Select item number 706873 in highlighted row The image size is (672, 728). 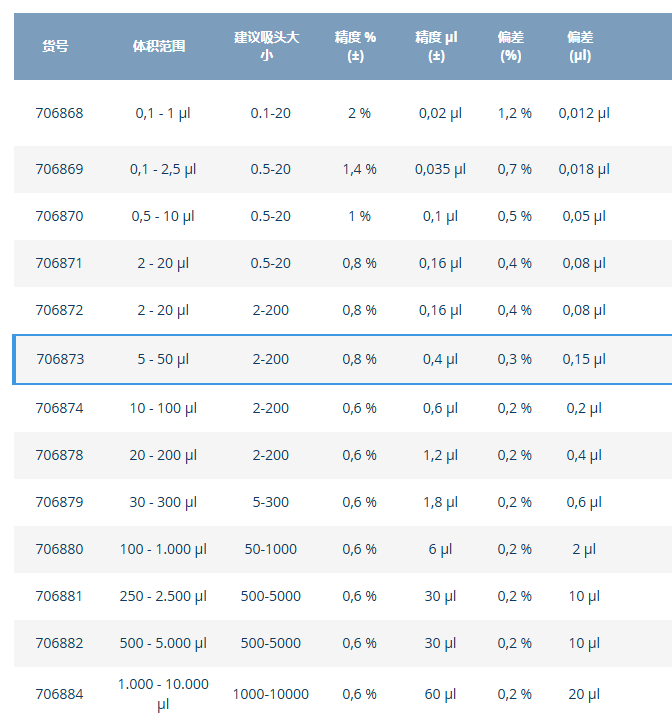pos(60,359)
